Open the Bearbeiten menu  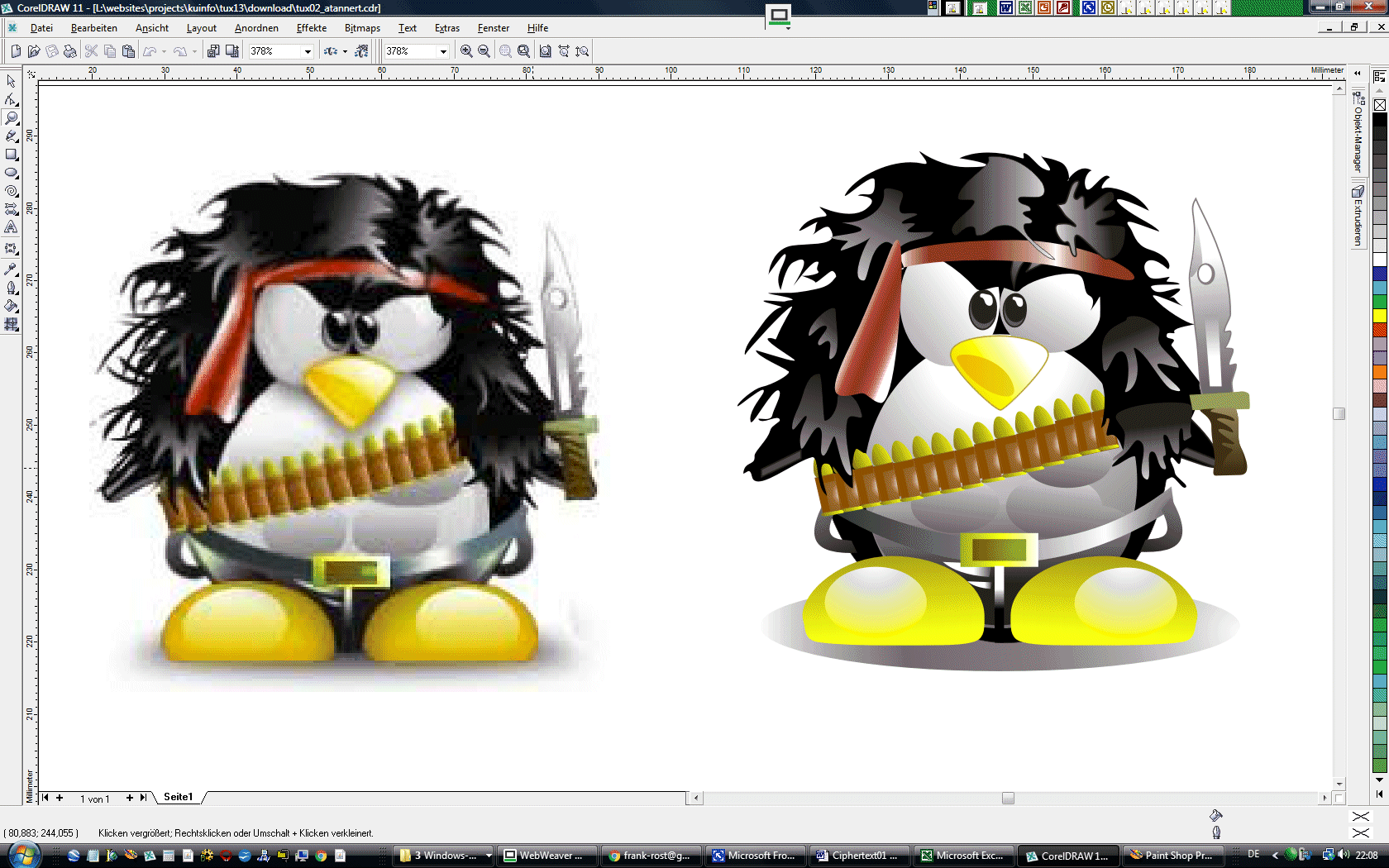click(x=94, y=28)
